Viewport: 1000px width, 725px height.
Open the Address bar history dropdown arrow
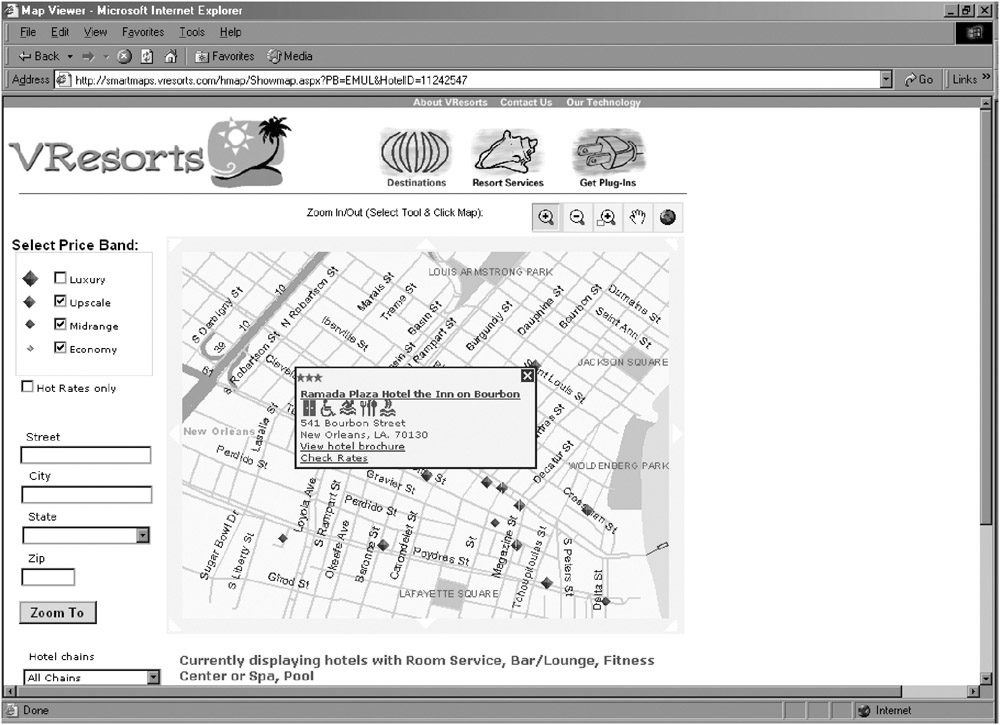(x=886, y=80)
